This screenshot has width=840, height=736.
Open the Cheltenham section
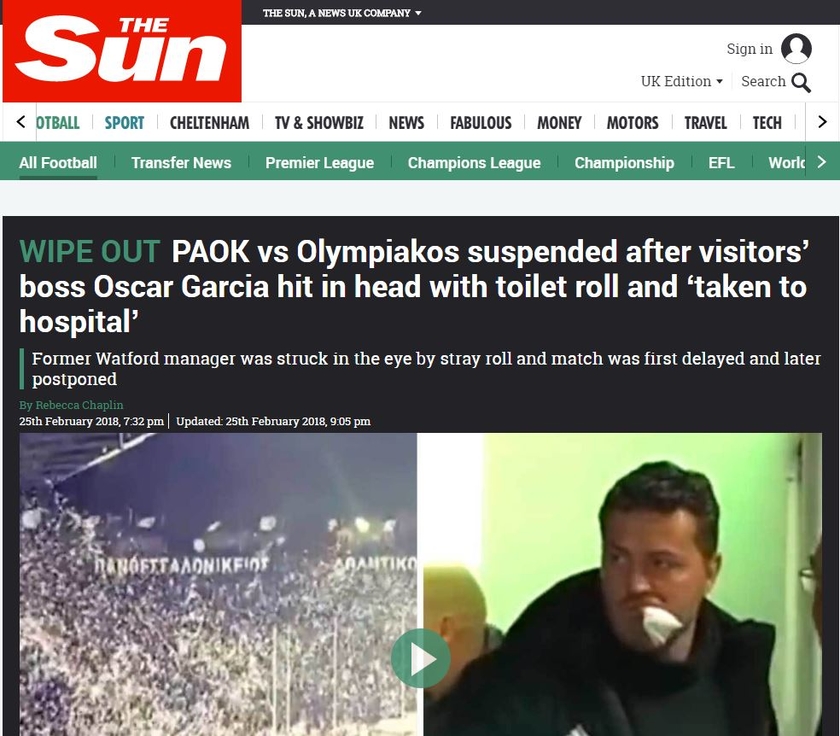coord(209,123)
